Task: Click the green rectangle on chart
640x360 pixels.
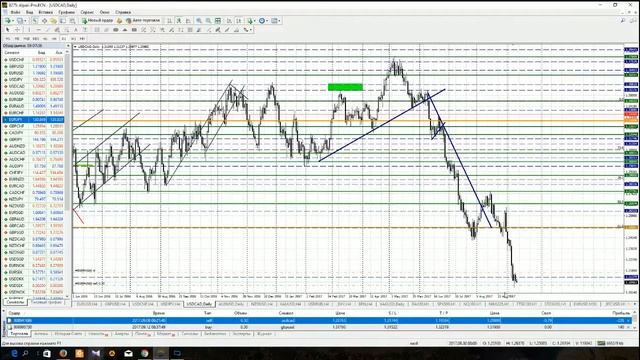Action: click(345, 87)
